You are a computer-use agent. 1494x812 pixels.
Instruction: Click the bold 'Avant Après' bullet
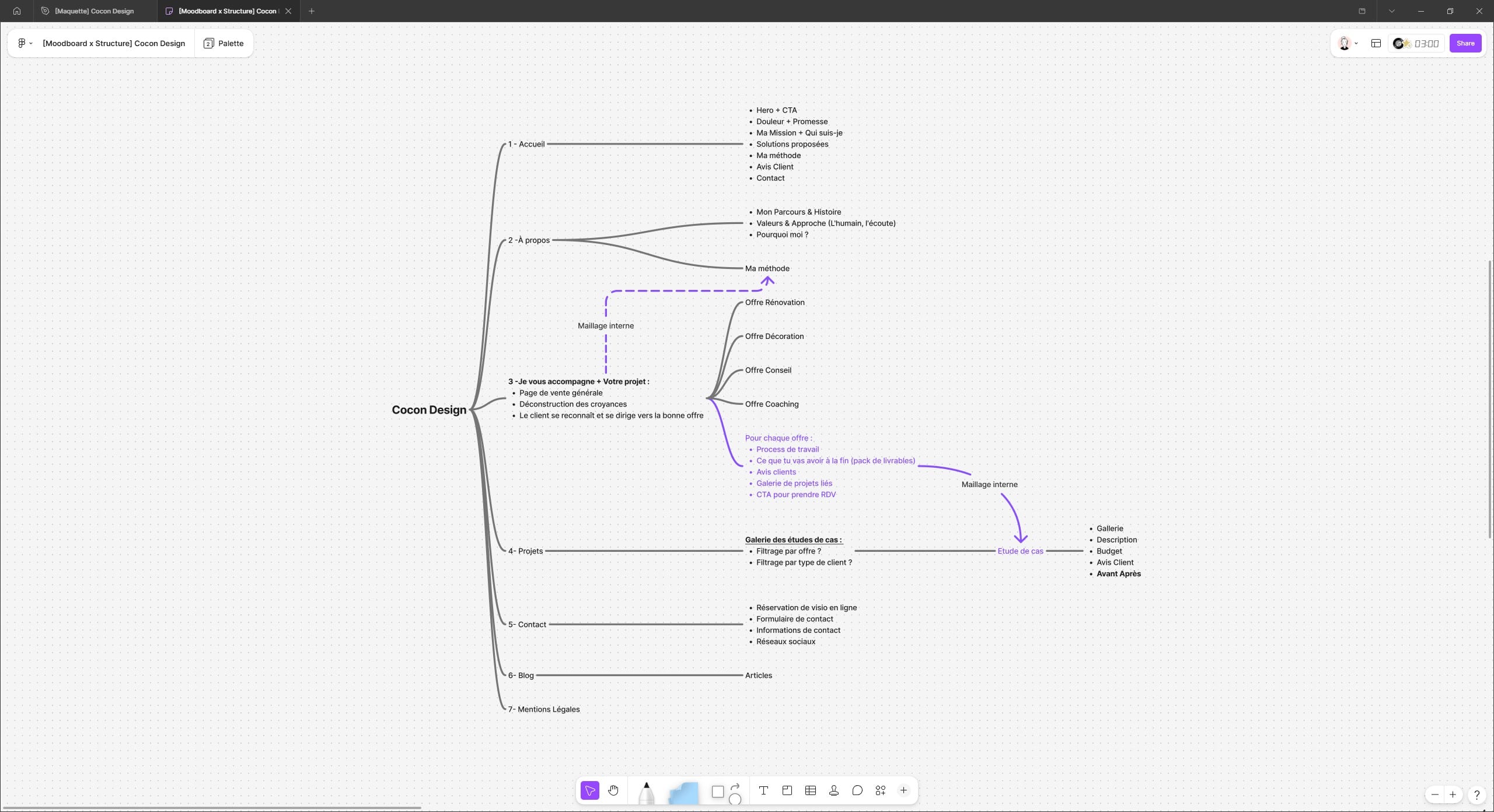[x=1118, y=573]
